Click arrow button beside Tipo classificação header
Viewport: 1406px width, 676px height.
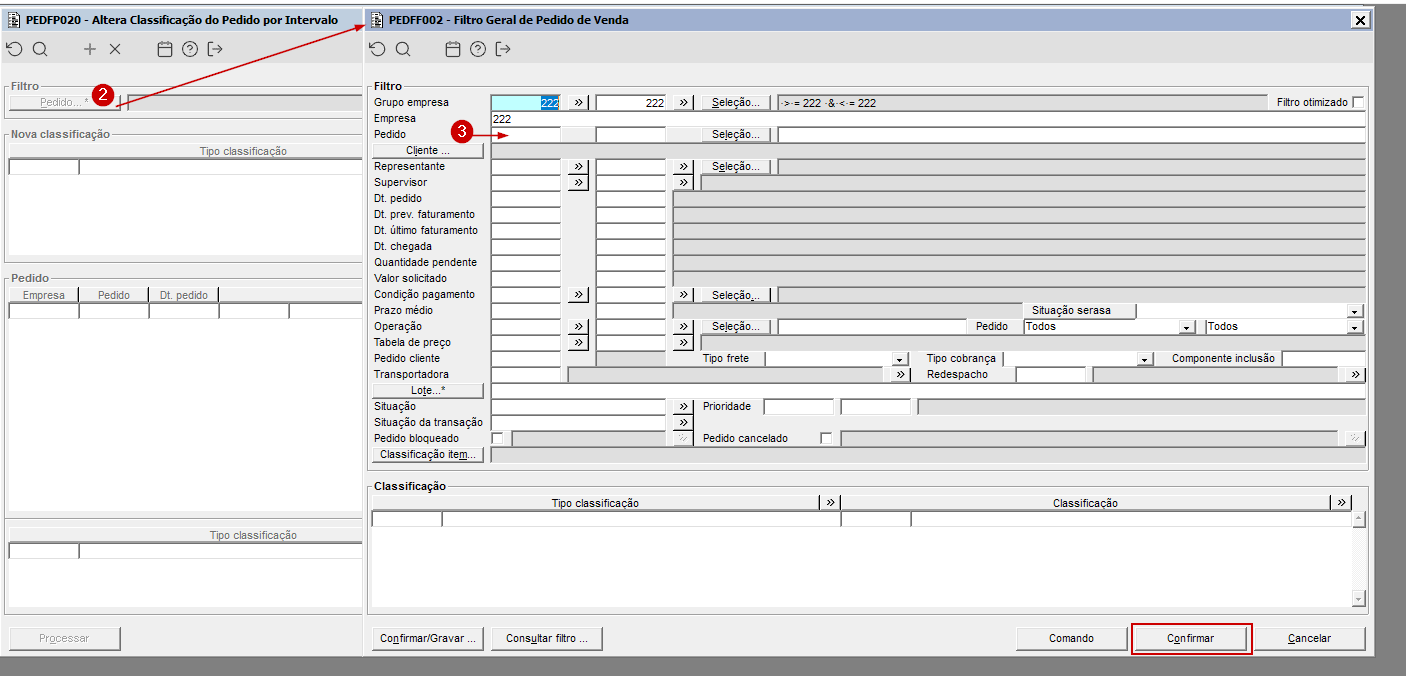(829, 502)
